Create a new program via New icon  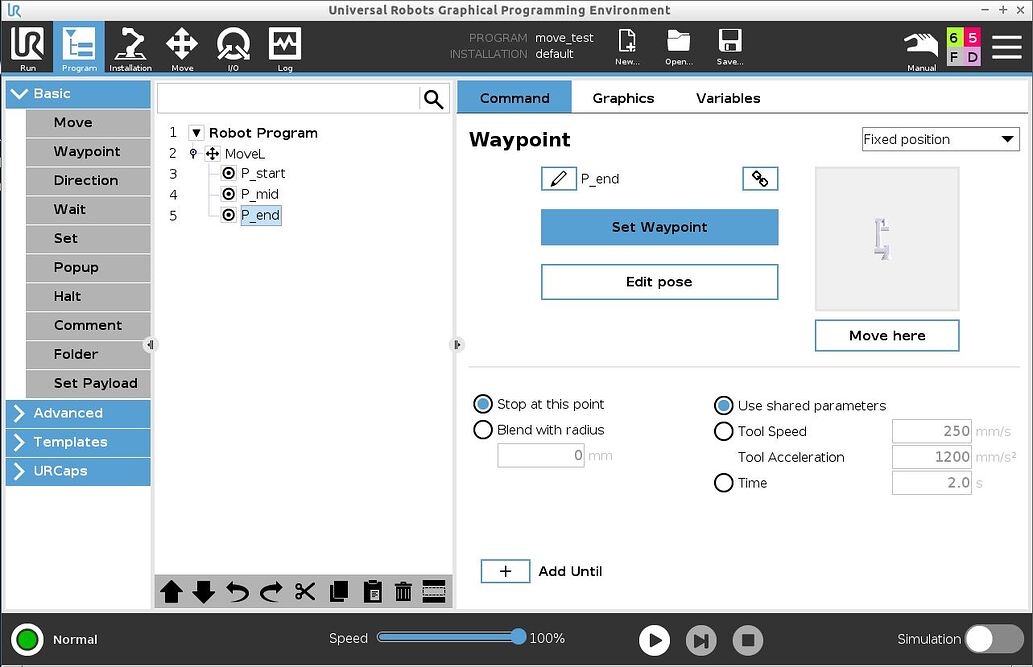(627, 47)
